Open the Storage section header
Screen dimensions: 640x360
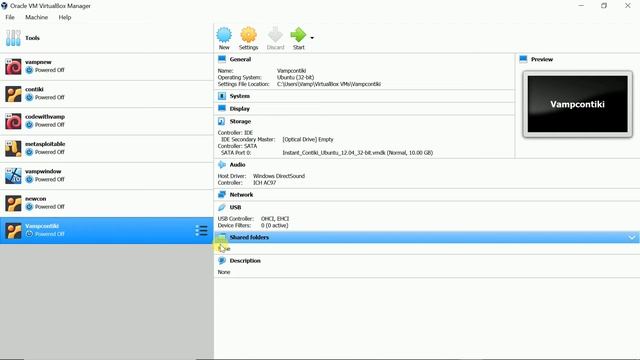[x=240, y=121]
